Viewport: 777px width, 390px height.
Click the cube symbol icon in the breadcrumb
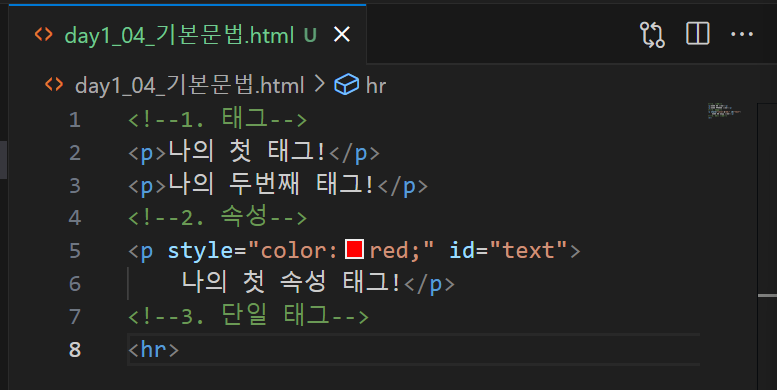pyautogui.click(x=346, y=85)
